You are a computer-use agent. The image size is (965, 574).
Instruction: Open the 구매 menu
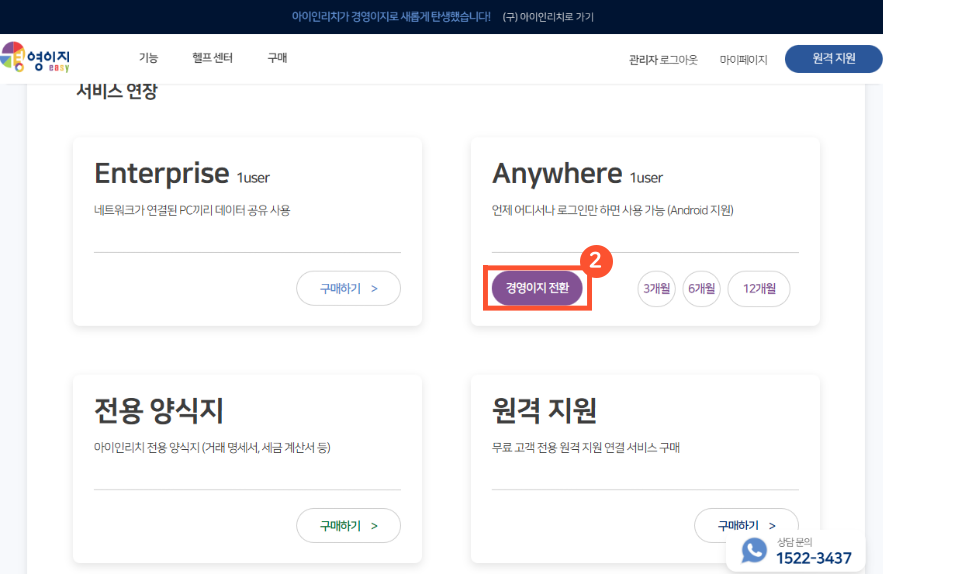[277, 59]
